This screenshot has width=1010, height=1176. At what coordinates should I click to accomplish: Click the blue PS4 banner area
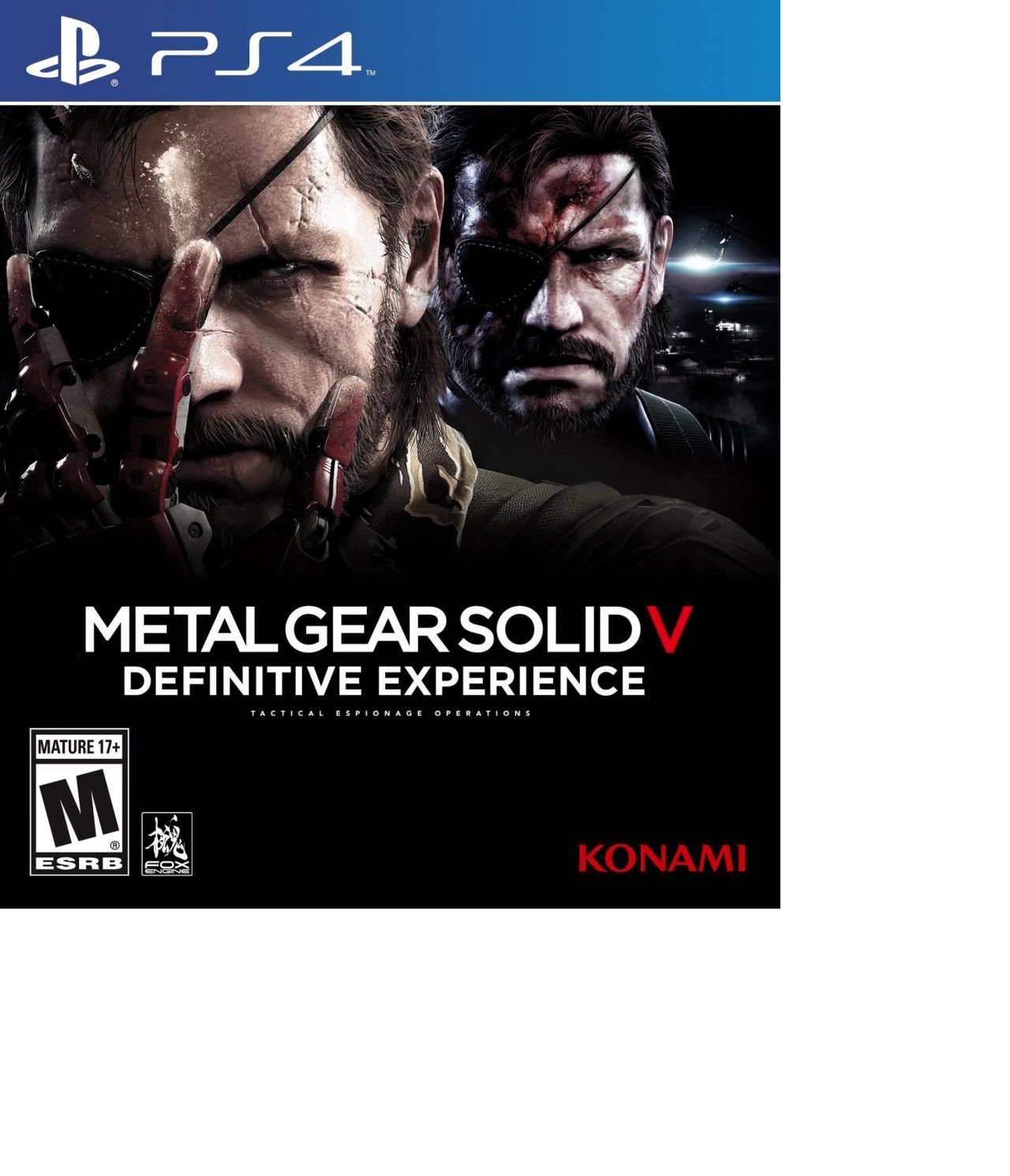point(390,50)
